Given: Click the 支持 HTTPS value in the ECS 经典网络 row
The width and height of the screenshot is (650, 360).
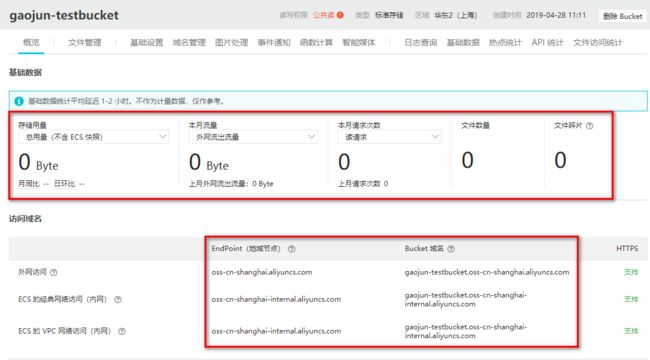Looking at the screenshot, I should coord(631,299).
